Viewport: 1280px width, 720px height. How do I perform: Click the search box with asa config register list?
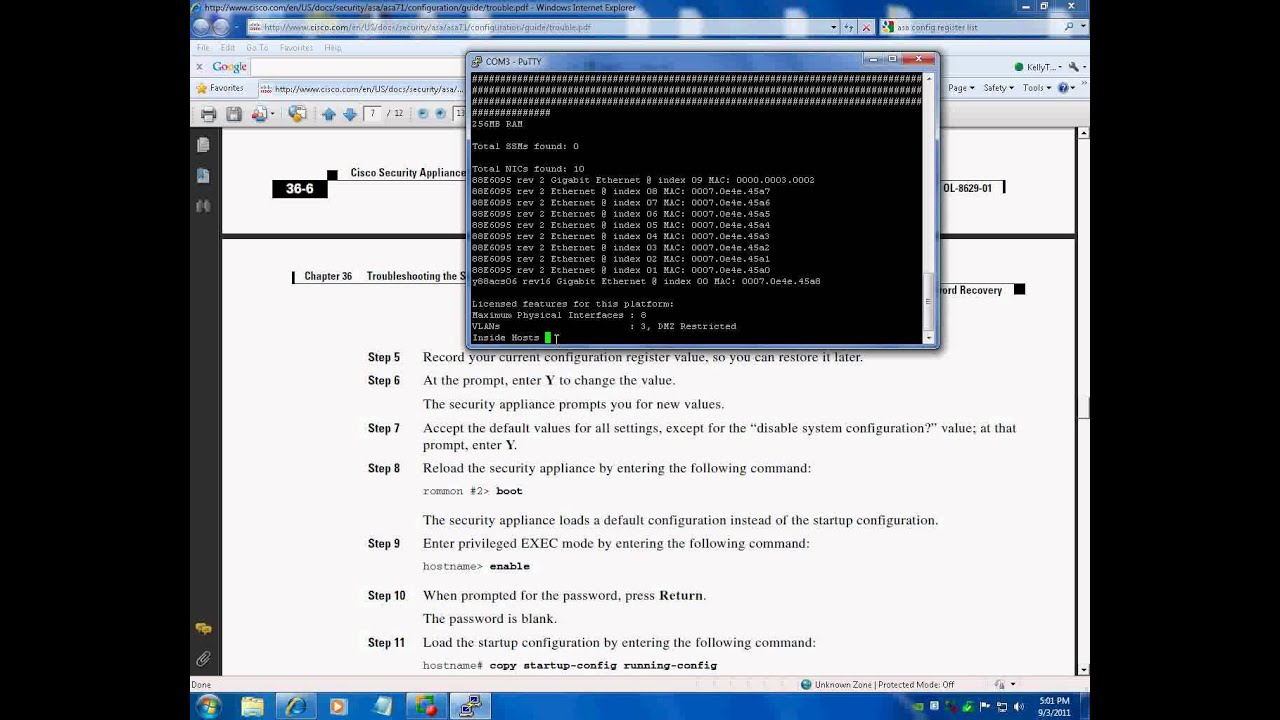coord(970,27)
